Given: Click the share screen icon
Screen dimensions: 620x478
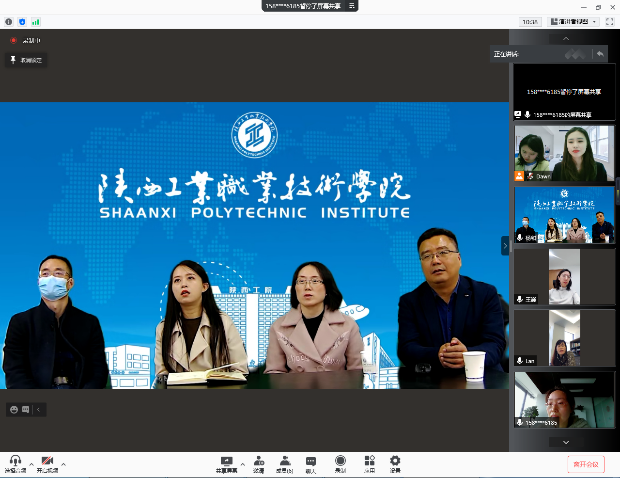Looking at the screenshot, I should 227,461.
